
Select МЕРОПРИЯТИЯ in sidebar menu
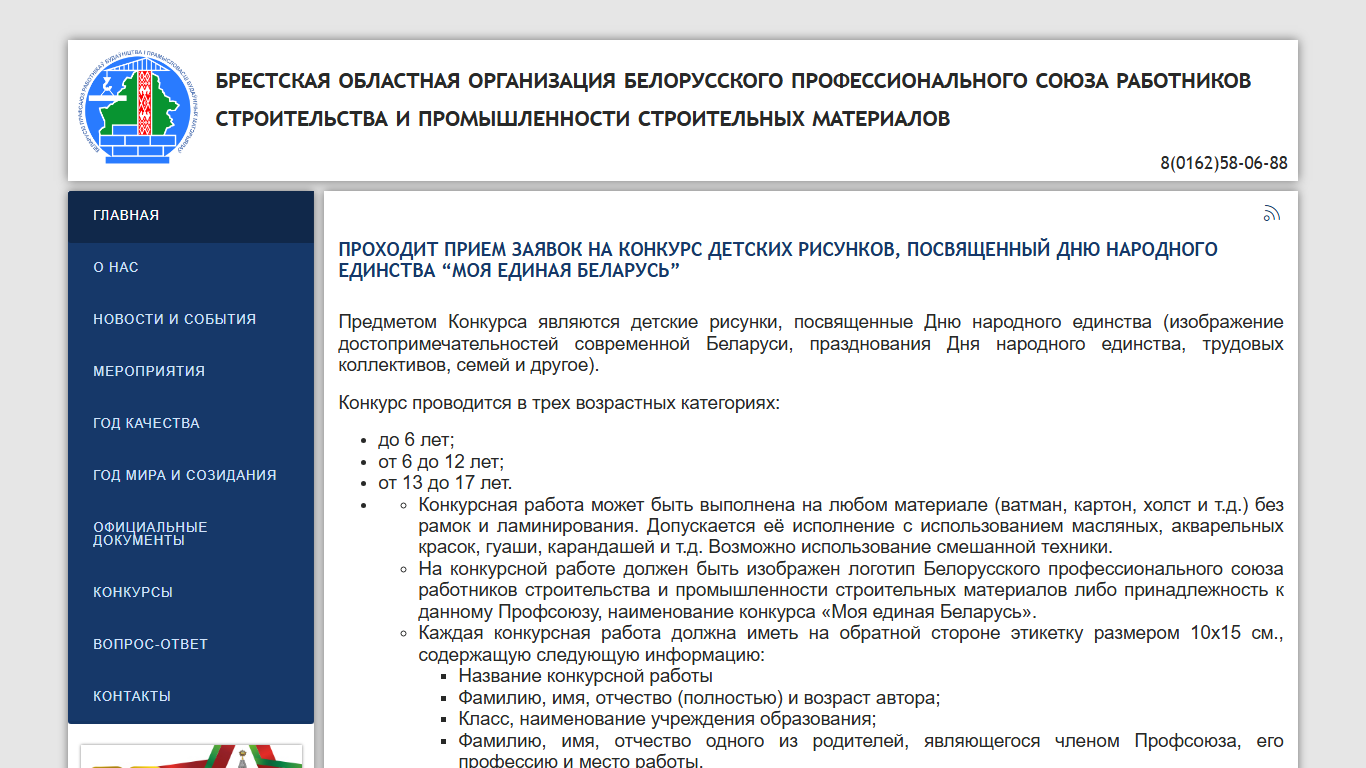tap(191, 372)
